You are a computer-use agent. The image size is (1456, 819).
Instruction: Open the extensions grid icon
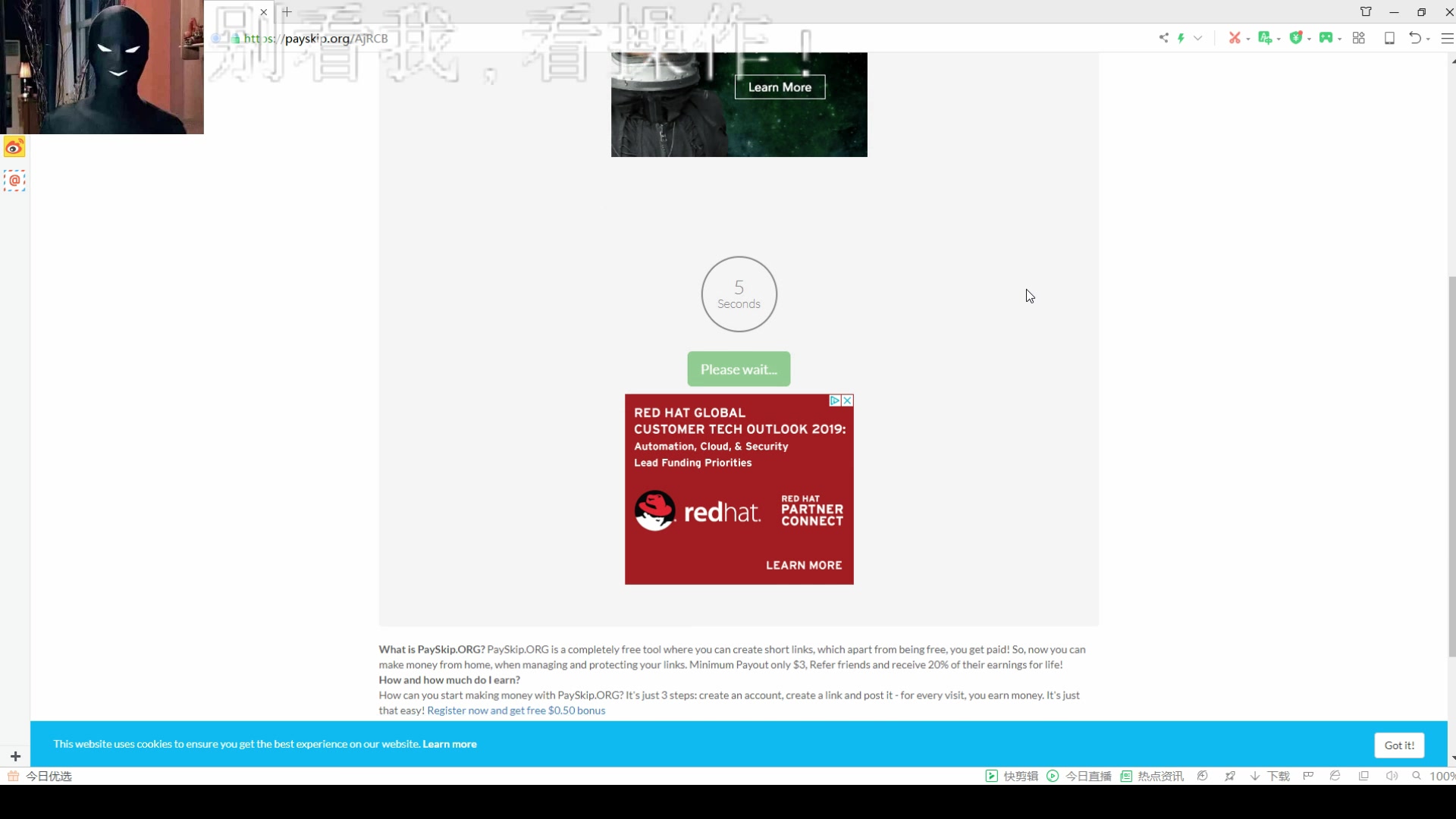1359,38
